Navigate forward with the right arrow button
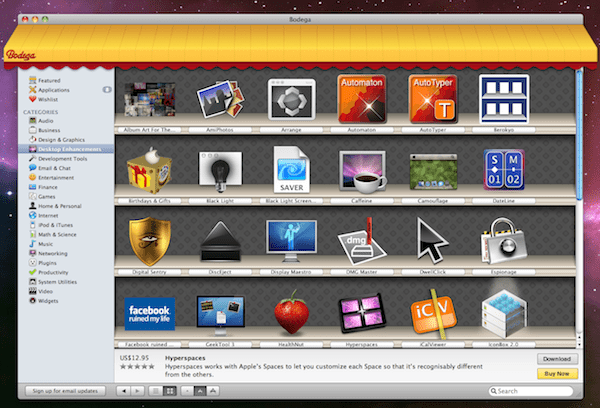 pos(137,391)
